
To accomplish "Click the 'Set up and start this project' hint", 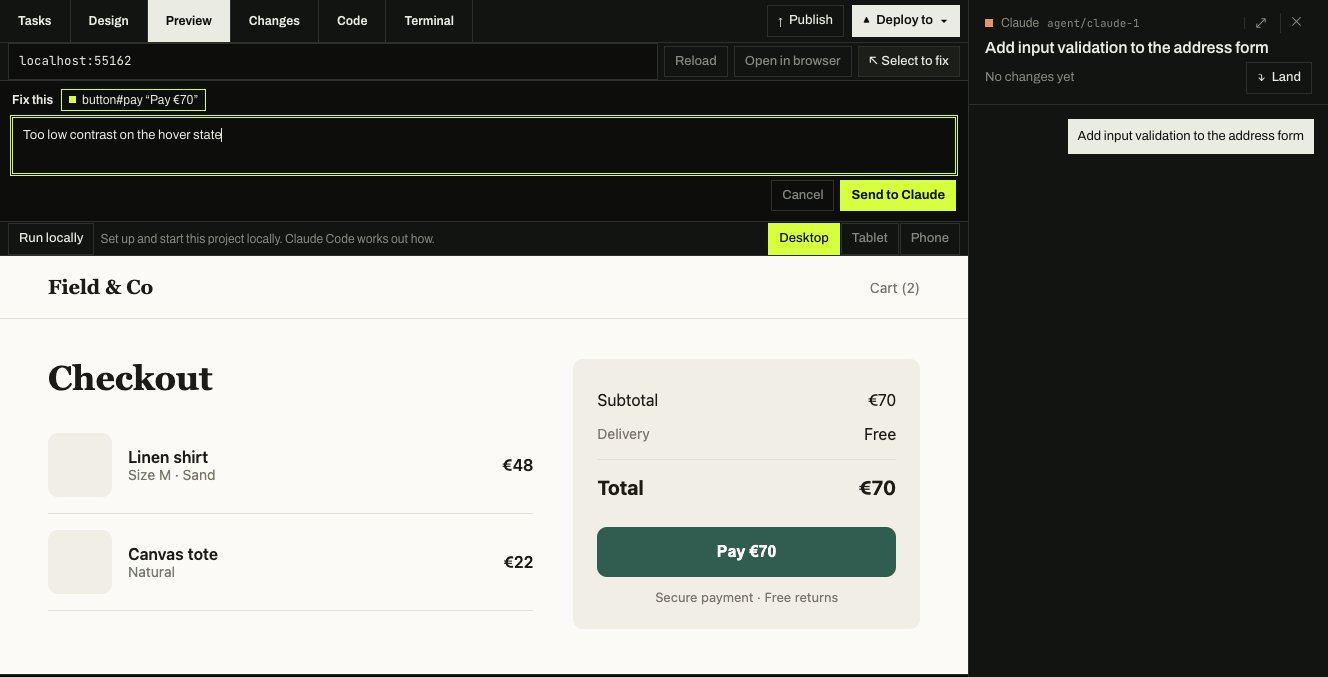I will click(268, 239).
